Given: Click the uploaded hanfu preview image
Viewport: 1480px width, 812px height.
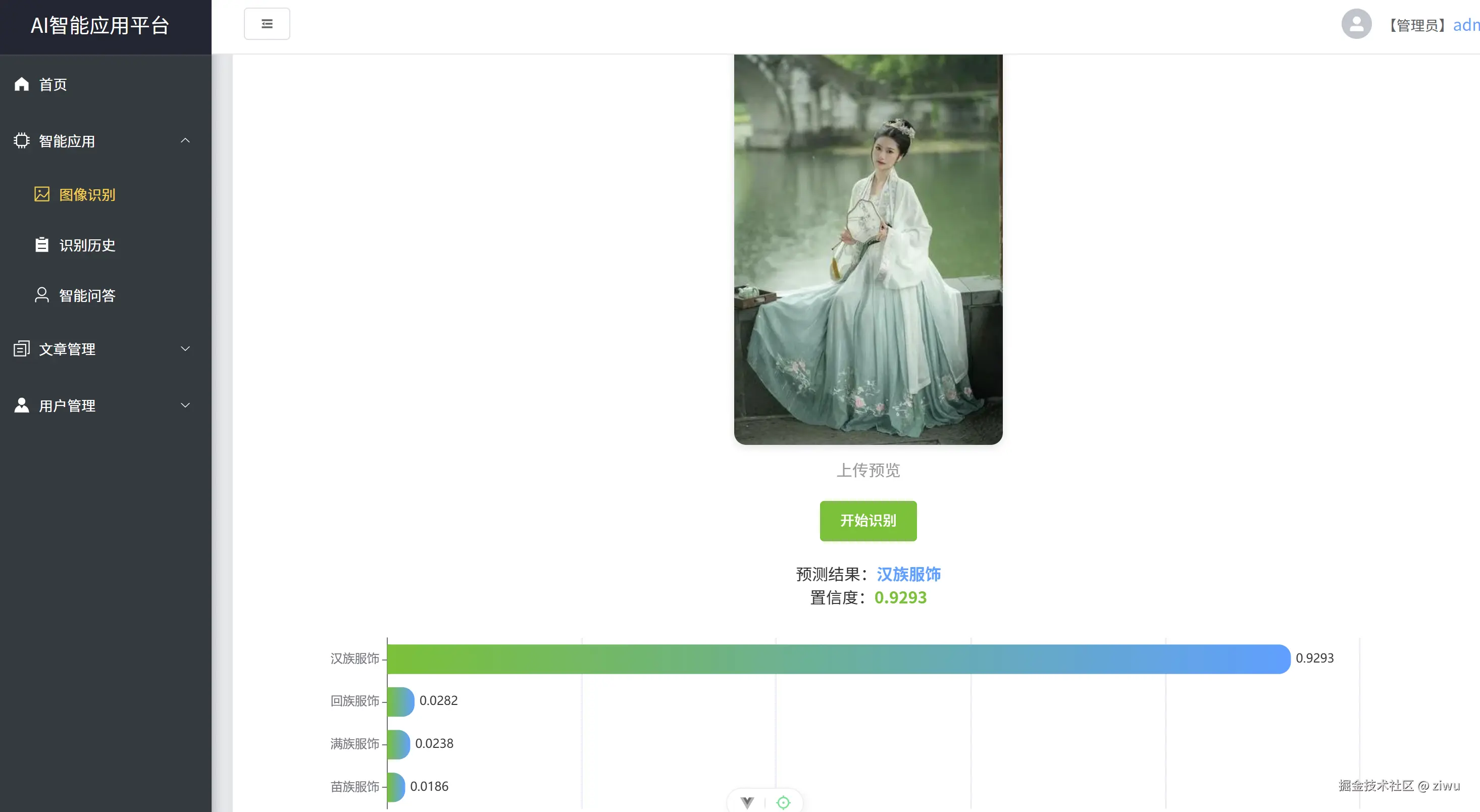Looking at the screenshot, I should click(x=867, y=249).
